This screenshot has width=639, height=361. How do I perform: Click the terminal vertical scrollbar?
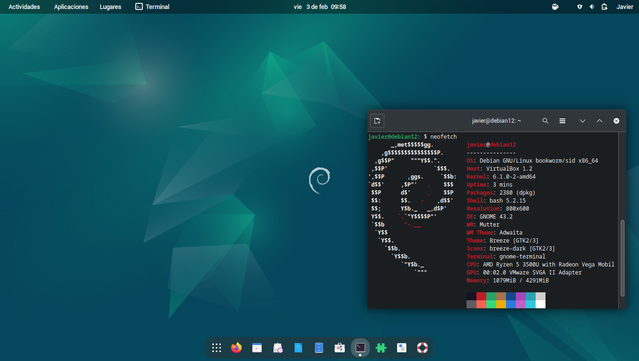coord(622,258)
